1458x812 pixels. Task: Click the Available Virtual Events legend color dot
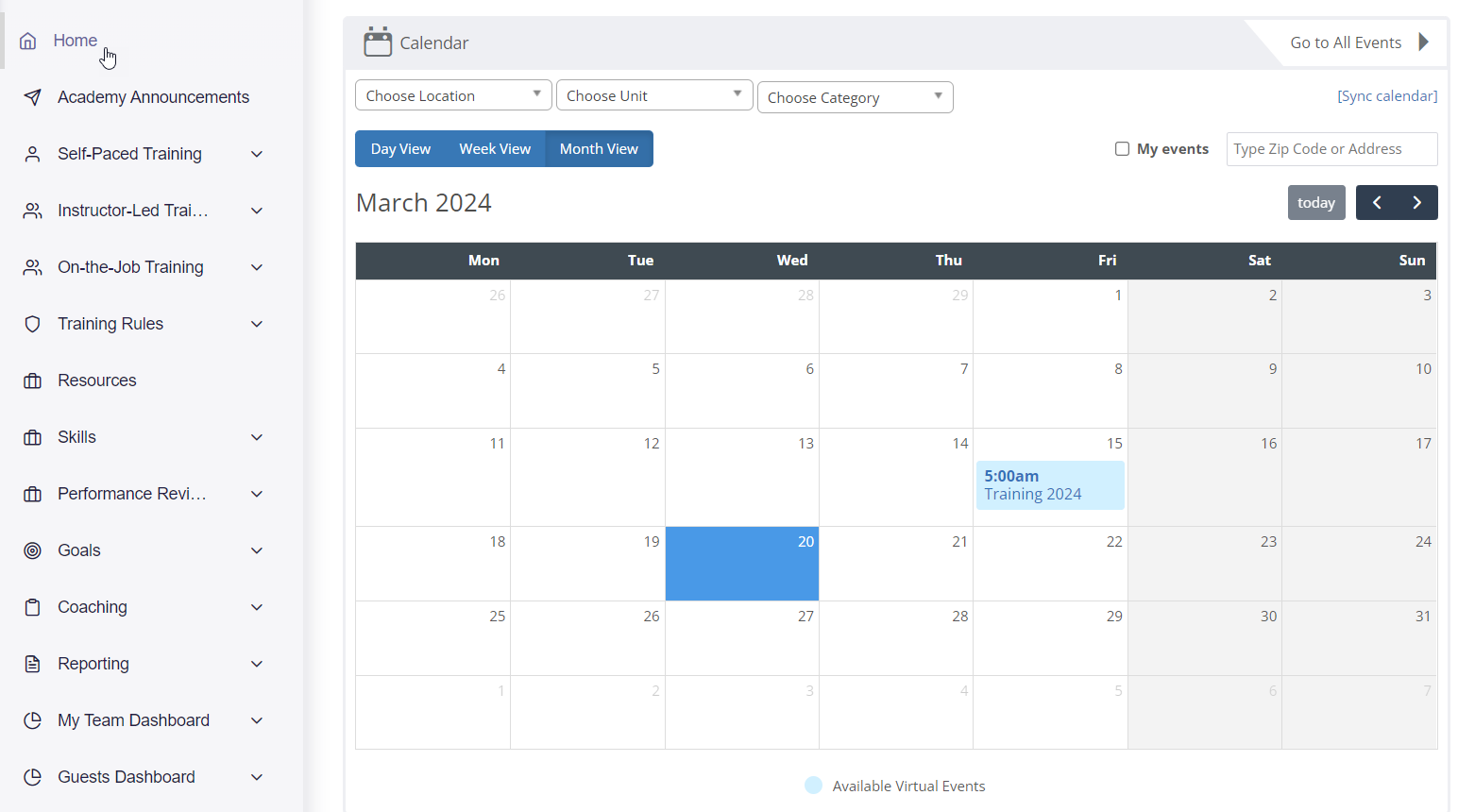coord(813,786)
